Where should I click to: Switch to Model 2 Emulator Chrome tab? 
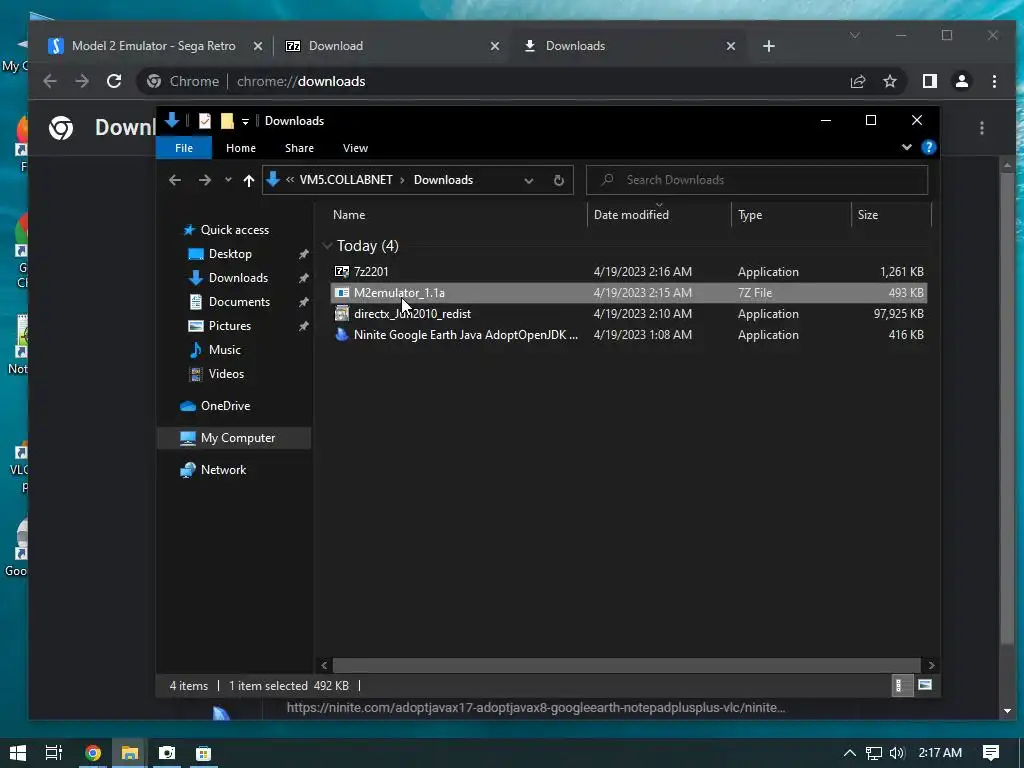tap(153, 46)
